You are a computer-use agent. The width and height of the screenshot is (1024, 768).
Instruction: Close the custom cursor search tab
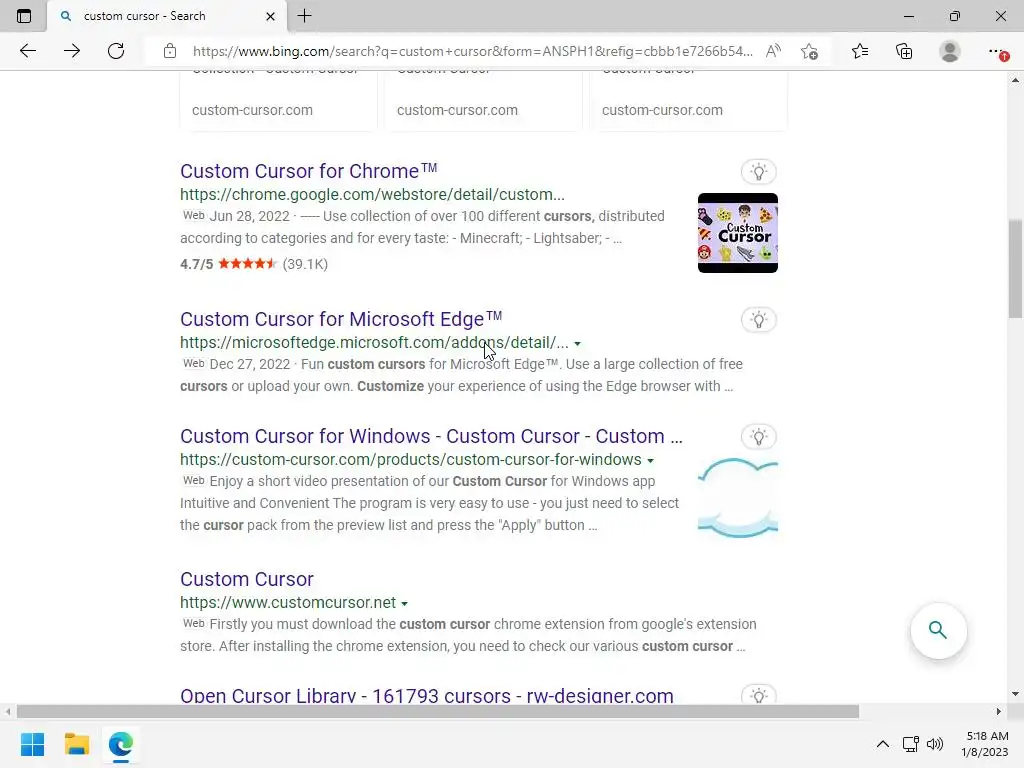(270, 16)
